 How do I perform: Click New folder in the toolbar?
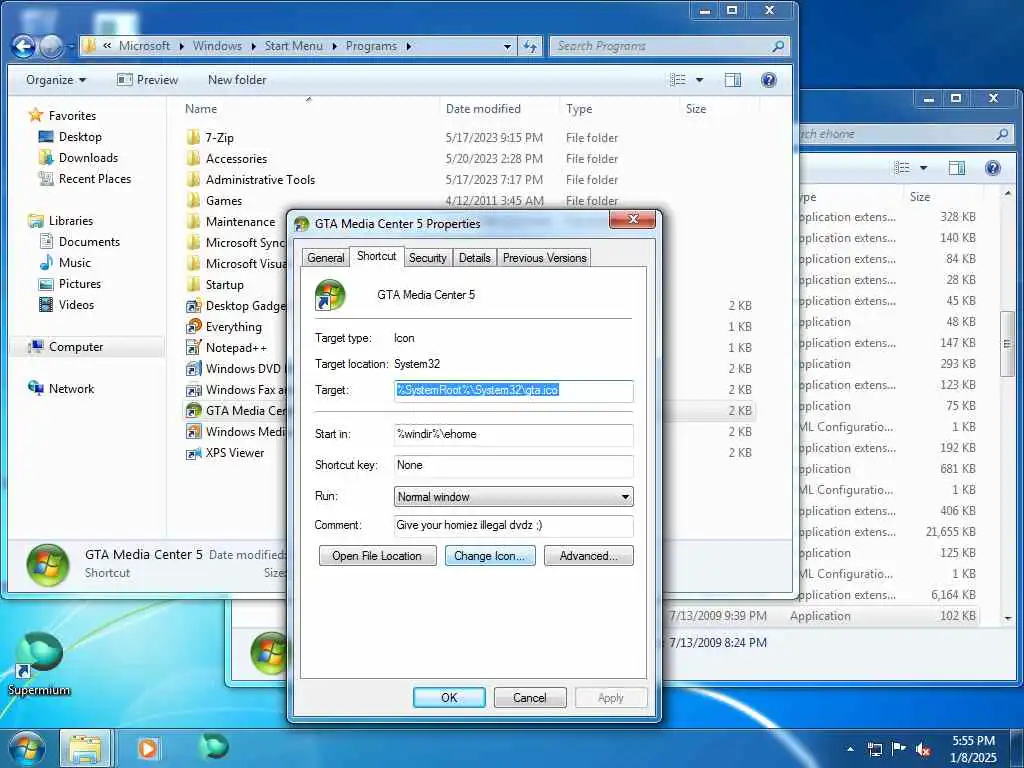pos(237,80)
